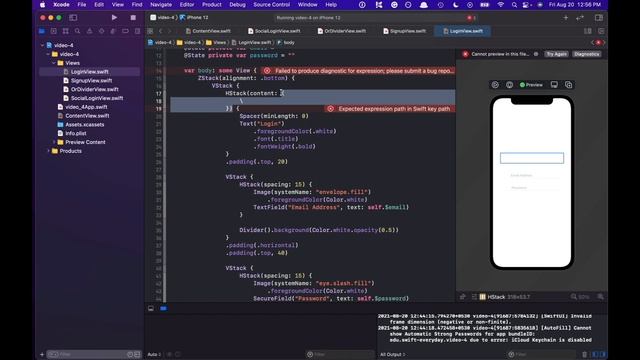
Task: Open the report navigator
Action: click(137, 31)
